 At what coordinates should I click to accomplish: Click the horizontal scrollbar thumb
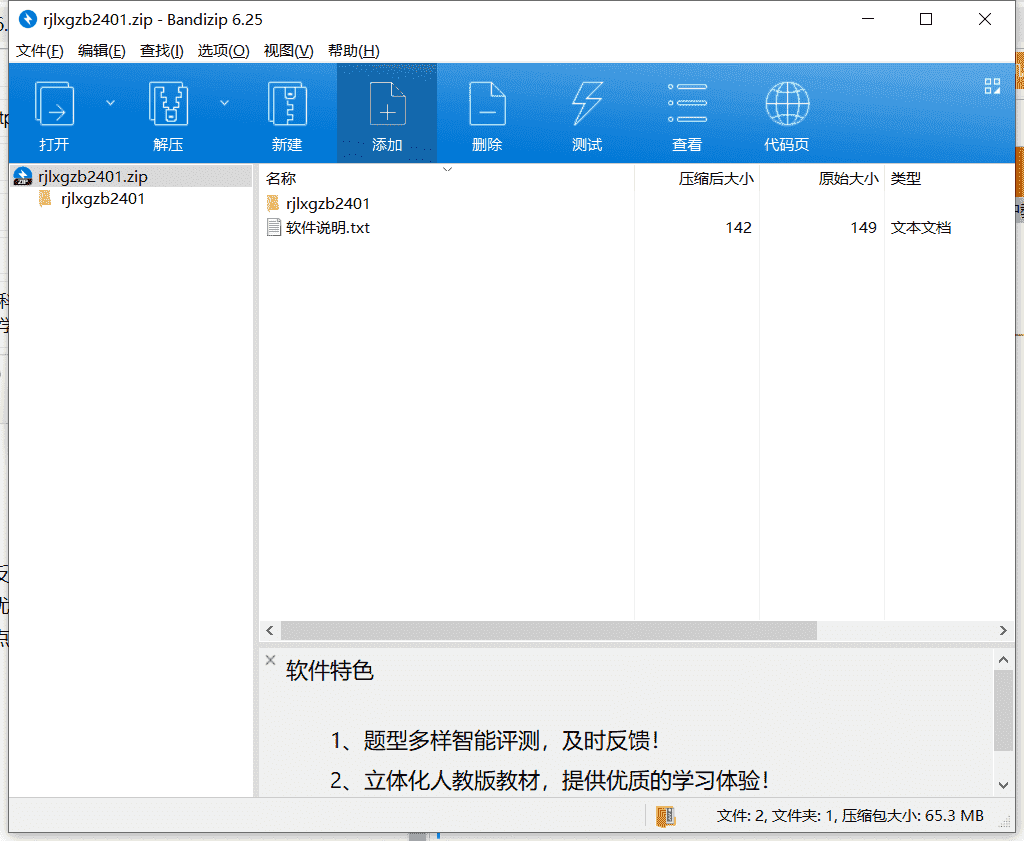coord(549,630)
